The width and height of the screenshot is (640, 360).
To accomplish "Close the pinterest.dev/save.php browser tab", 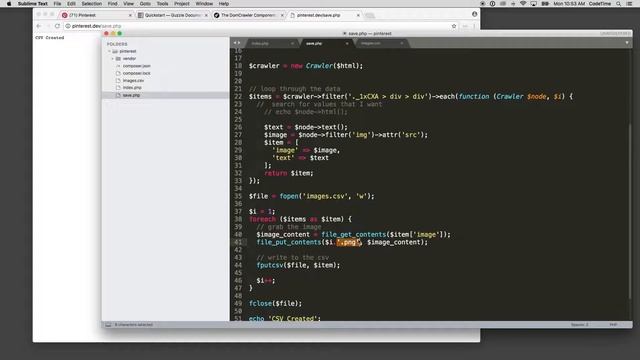I will pos(358,15).
